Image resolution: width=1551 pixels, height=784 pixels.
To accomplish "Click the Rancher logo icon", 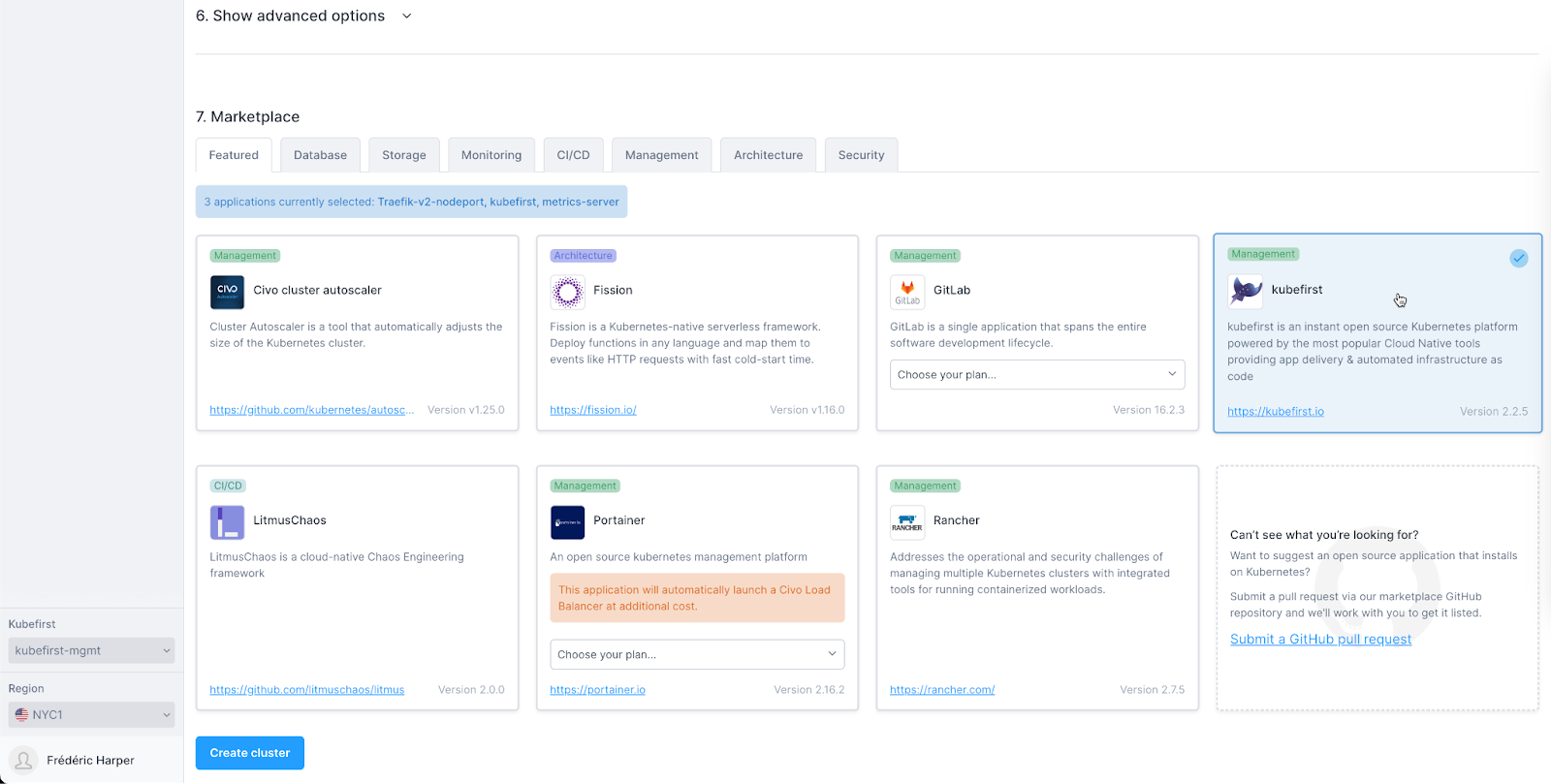I will pyautogui.click(x=907, y=522).
